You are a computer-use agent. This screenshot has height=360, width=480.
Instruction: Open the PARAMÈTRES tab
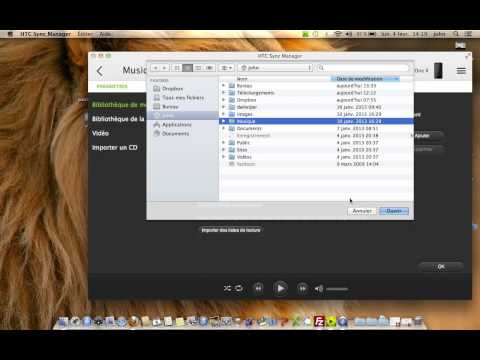112,86
